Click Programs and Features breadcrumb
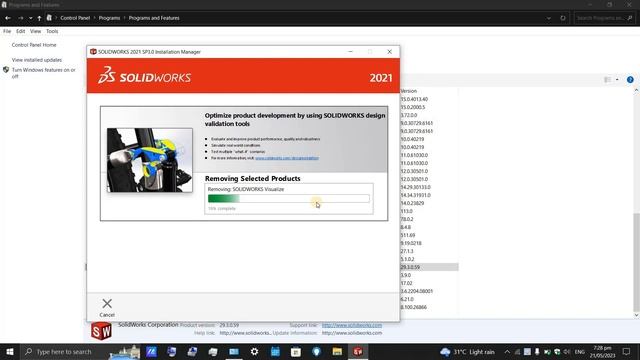 click(x=154, y=18)
